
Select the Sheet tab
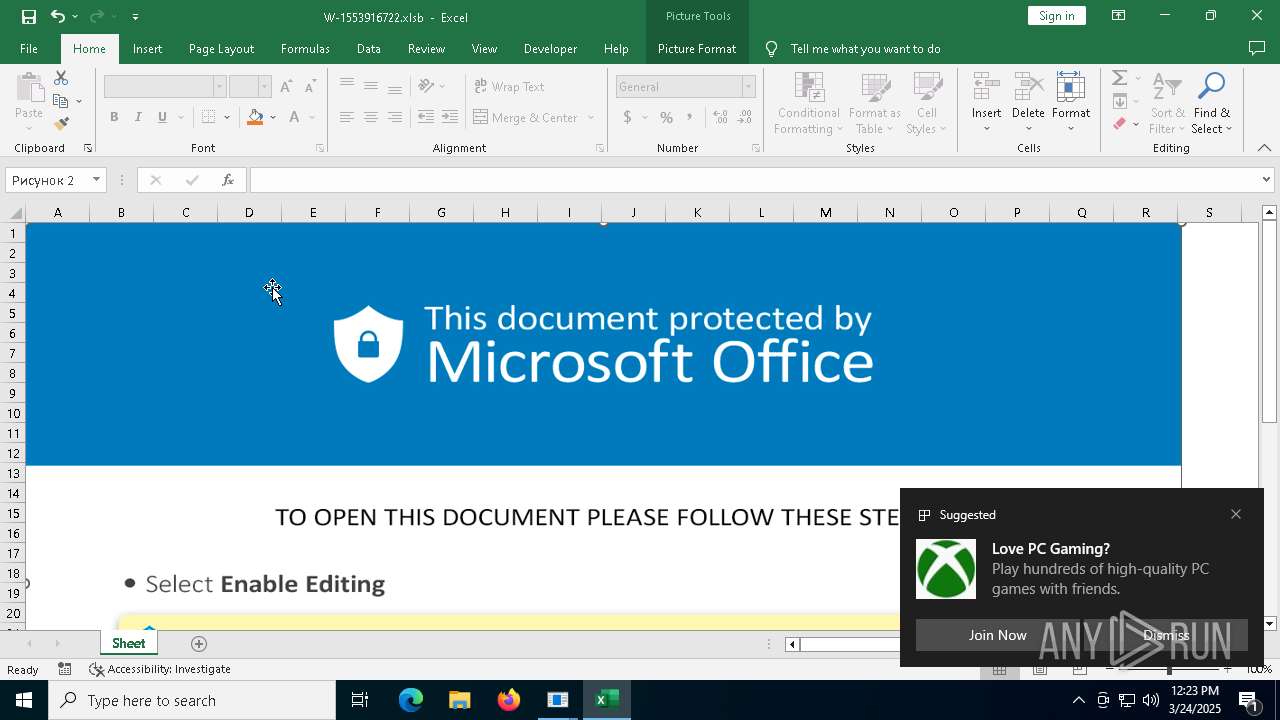click(128, 644)
